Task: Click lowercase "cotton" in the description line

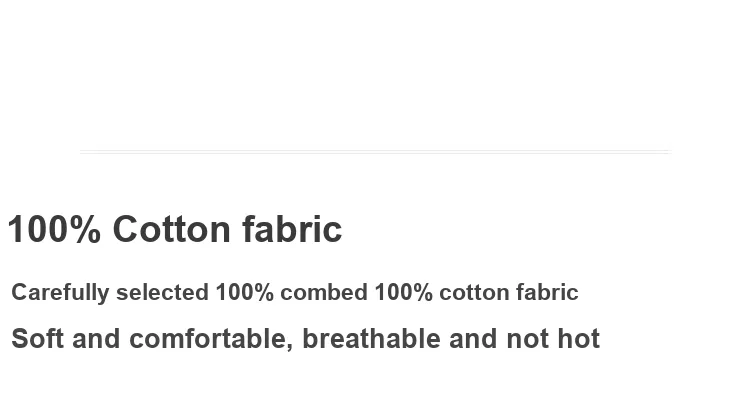Action: pos(474,292)
